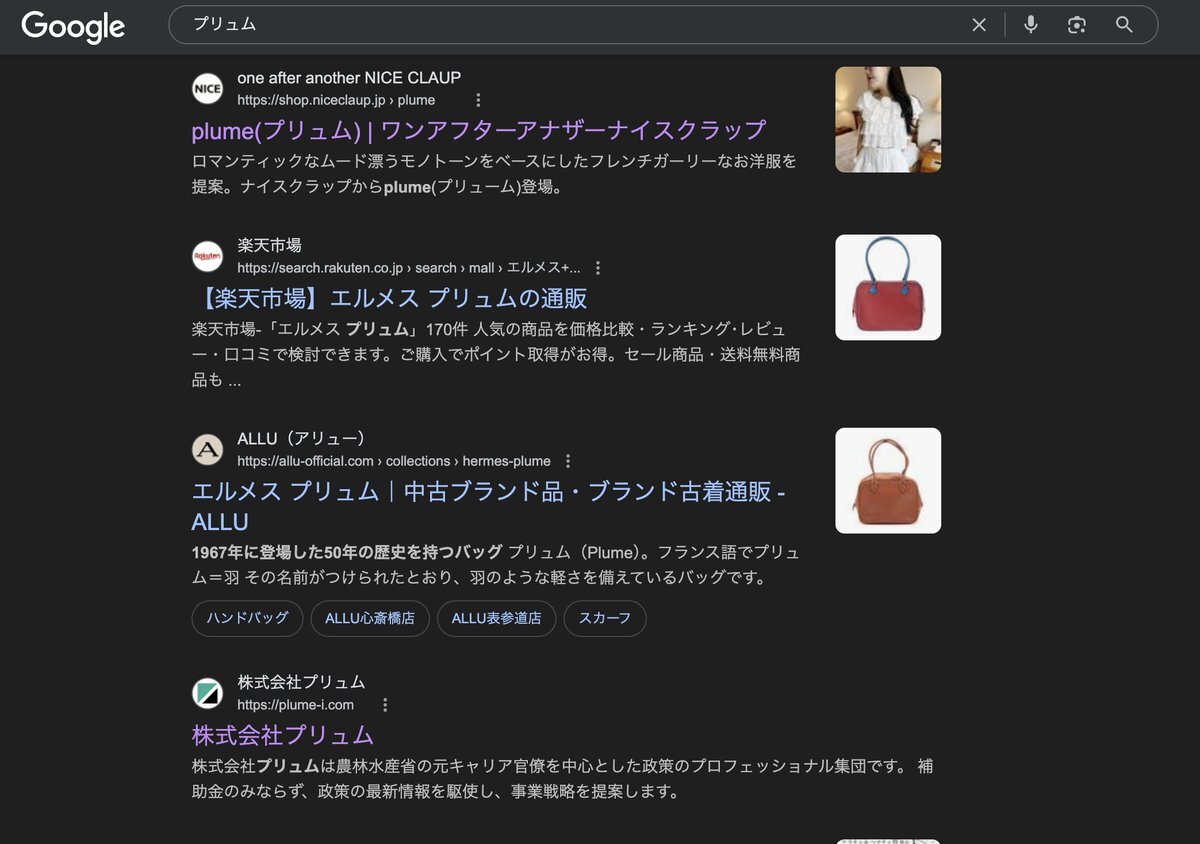Image resolution: width=1200 pixels, height=844 pixels.
Task: Open more options for NICE CLAUP result
Action: 478,100
